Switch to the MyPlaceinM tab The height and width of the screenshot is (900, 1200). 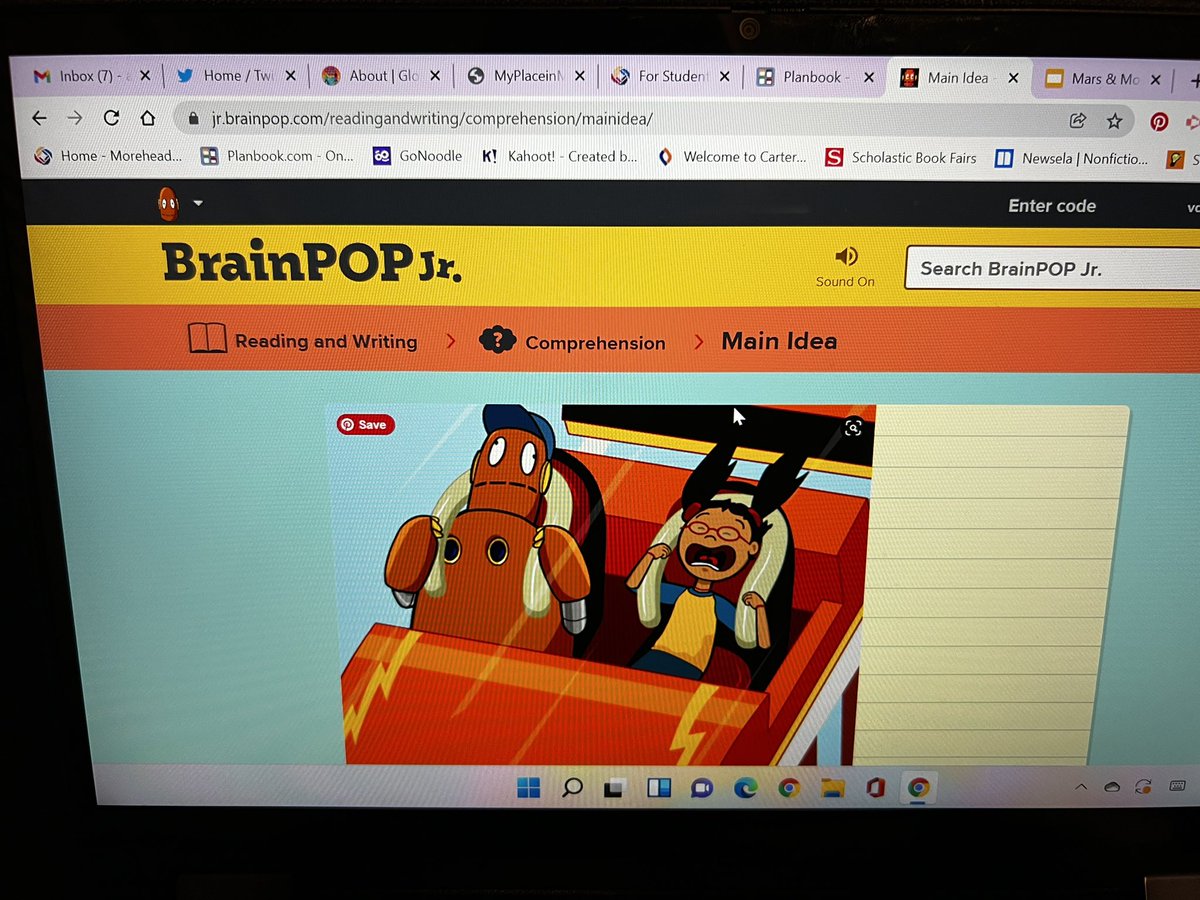(x=528, y=77)
